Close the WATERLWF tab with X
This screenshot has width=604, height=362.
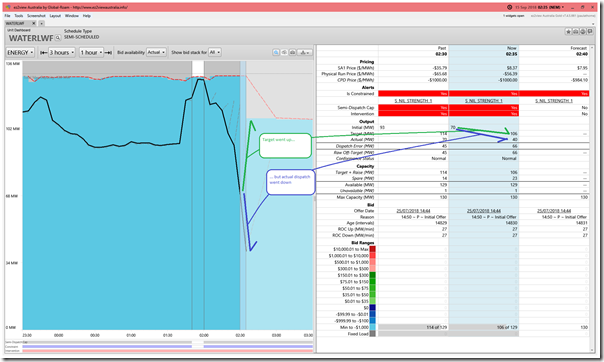[34, 23]
